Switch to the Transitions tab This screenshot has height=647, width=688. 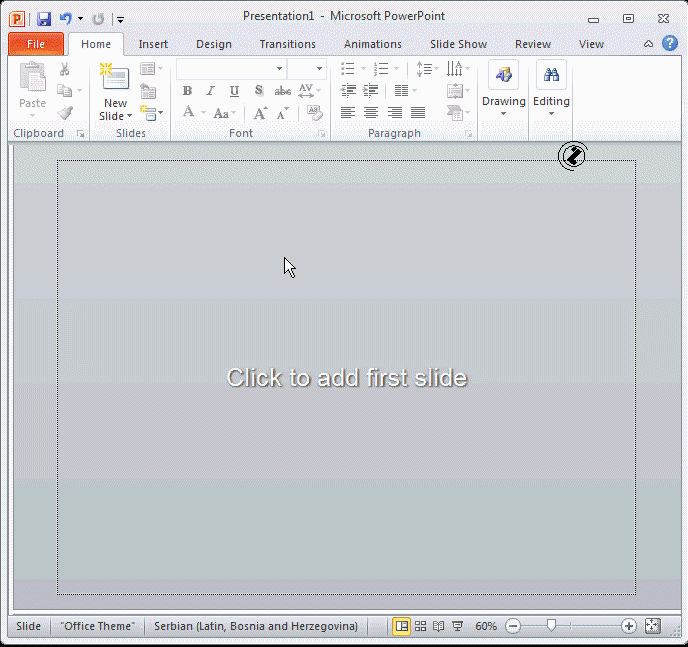click(287, 44)
